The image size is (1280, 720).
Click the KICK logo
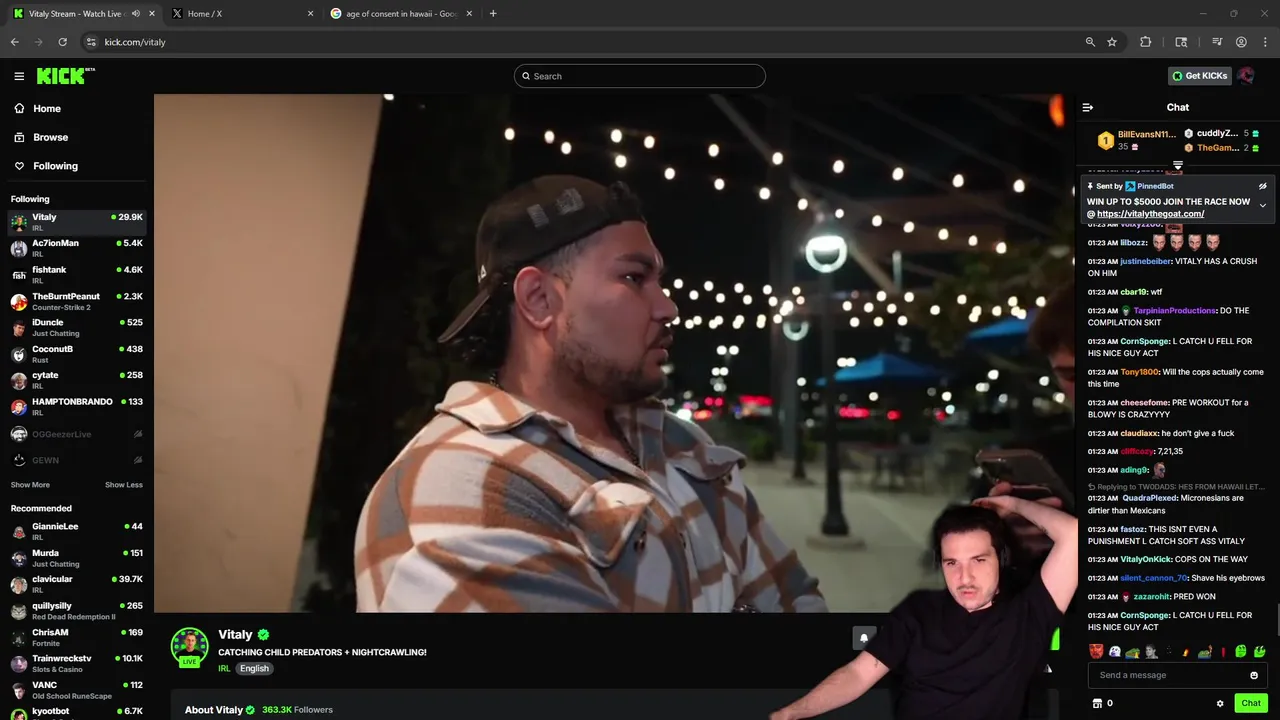[65, 76]
